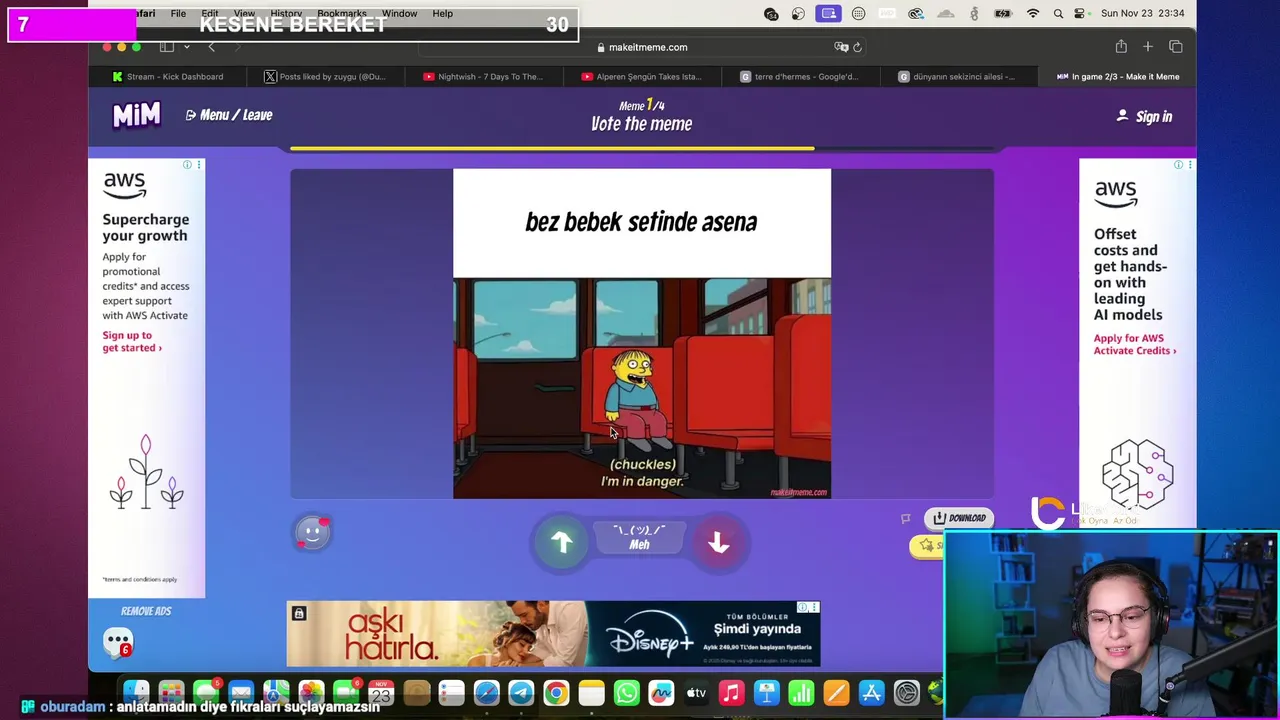Image resolution: width=1280 pixels, height=720 pixels.
Task: Open Notes from the Dock
Action: pos(591,693)
